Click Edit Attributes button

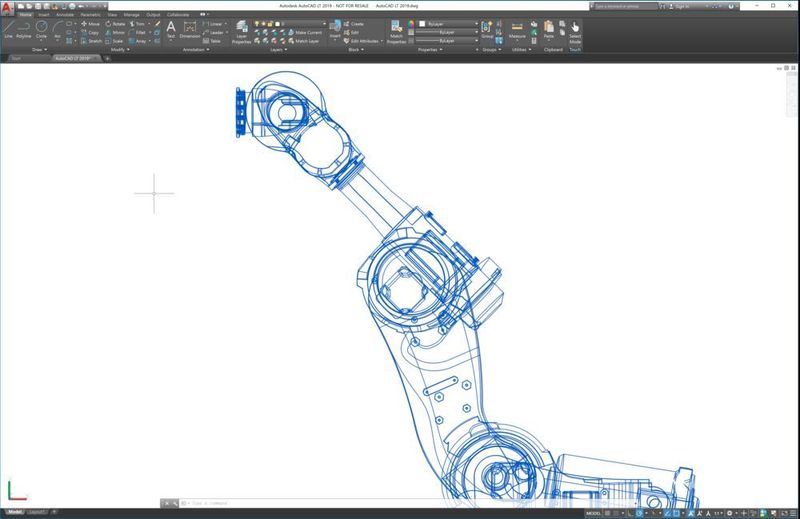(361, 41)
